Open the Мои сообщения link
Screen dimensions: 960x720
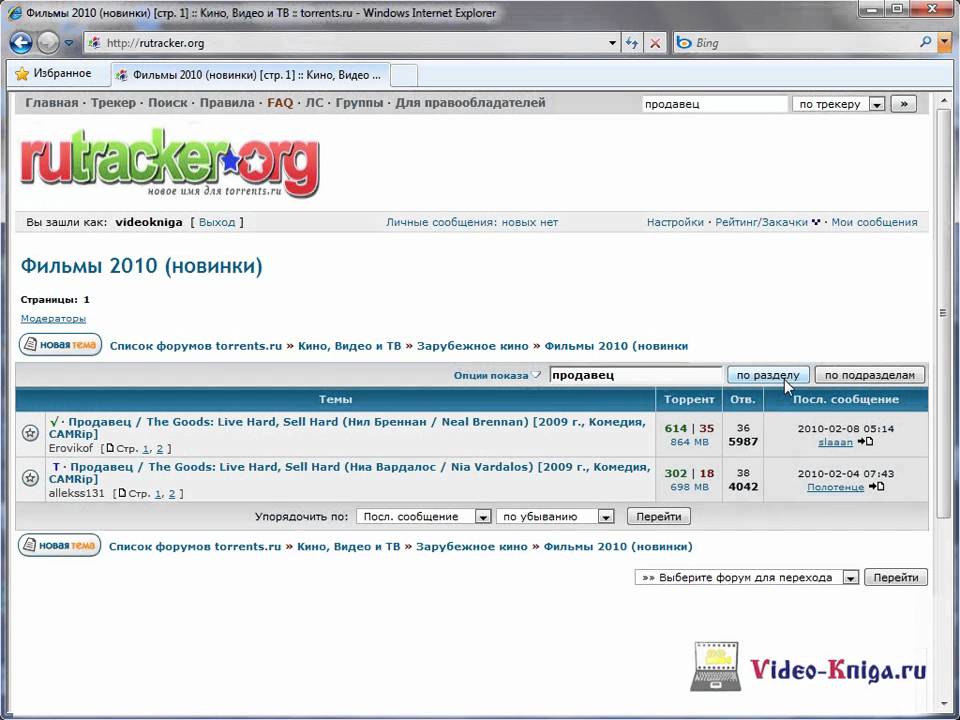[x=874, y=222]
